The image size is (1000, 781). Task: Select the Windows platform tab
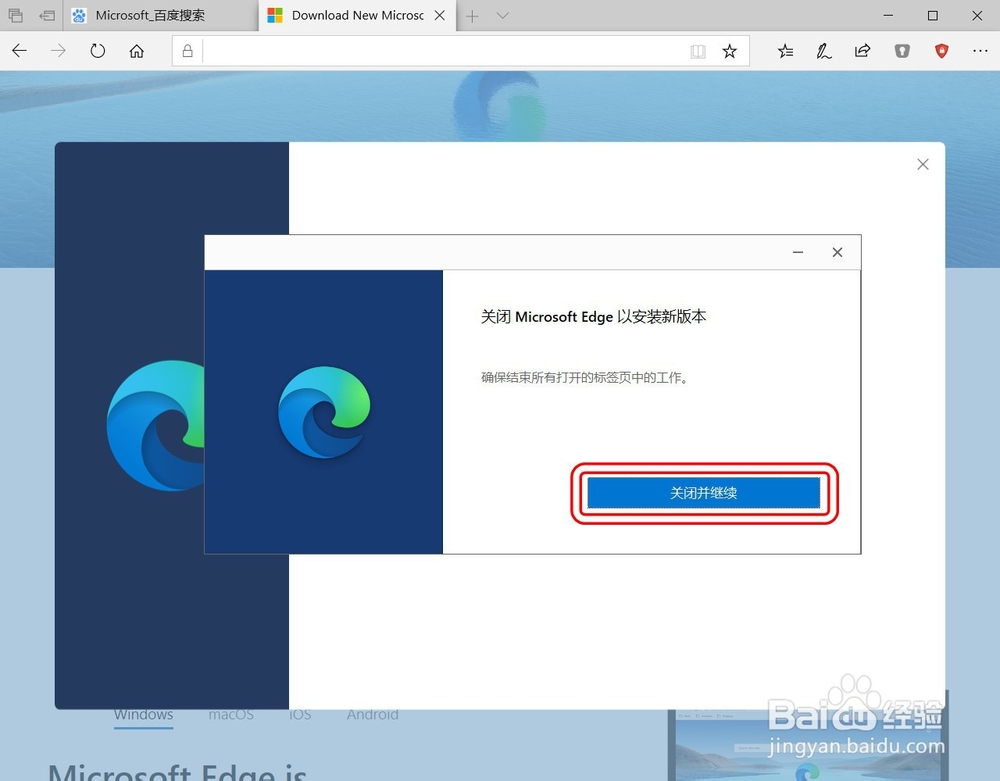coord(143,715)
